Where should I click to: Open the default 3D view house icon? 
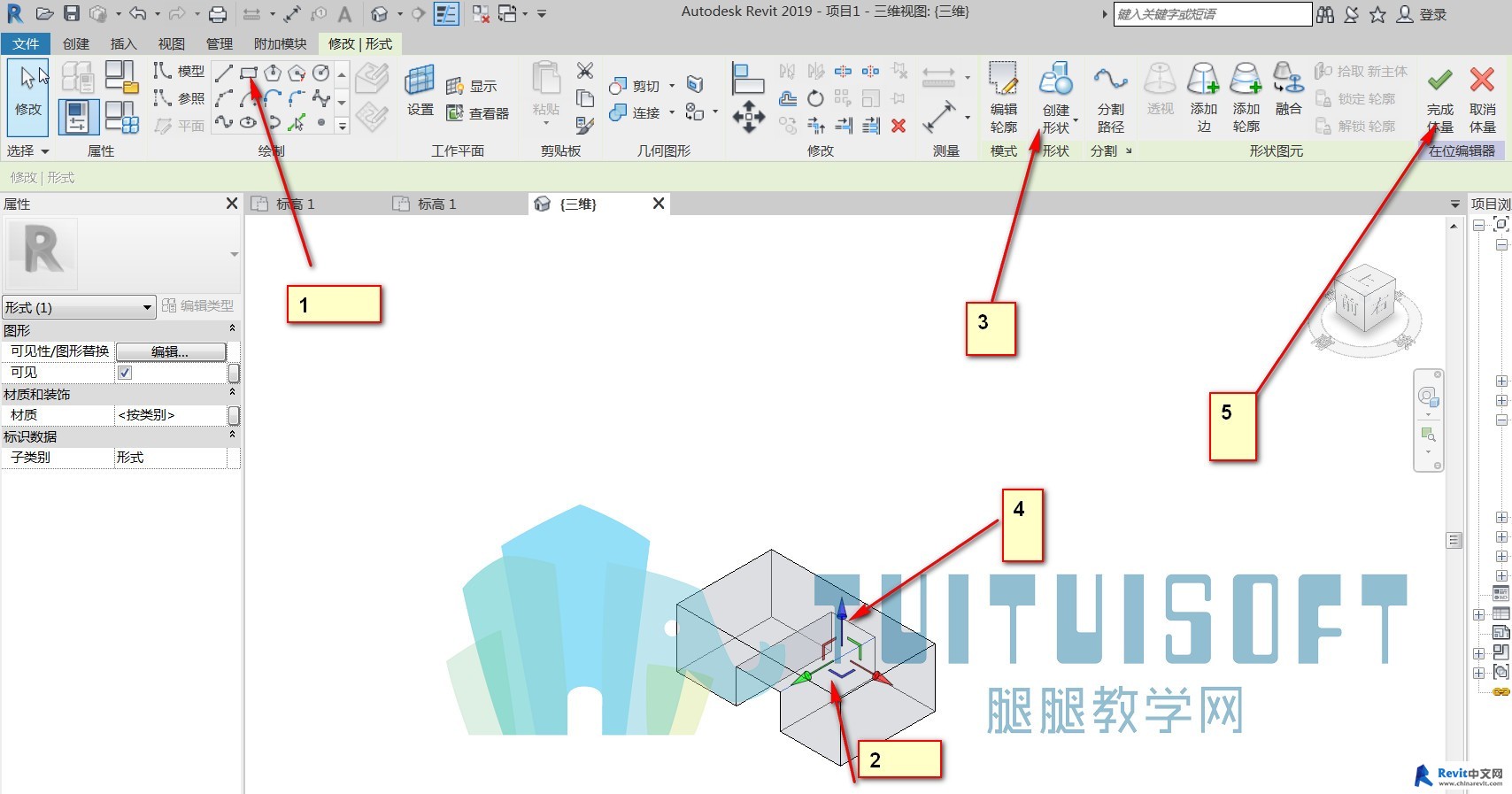click(x=379, y=14)
